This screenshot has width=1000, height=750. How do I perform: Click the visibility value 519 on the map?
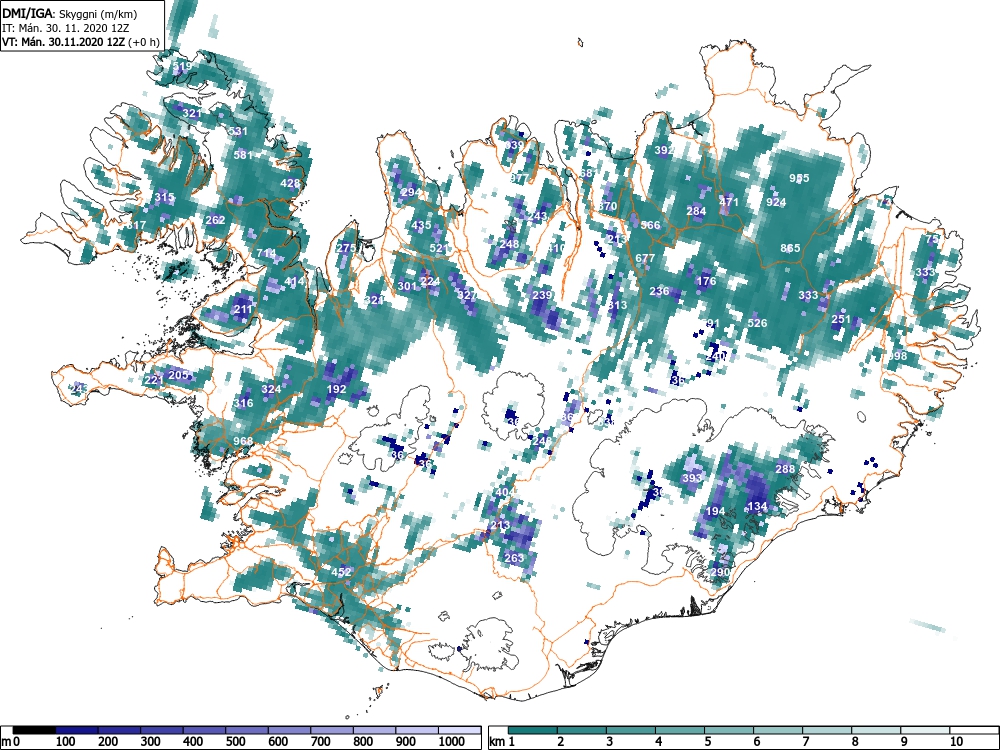(182, 66)
